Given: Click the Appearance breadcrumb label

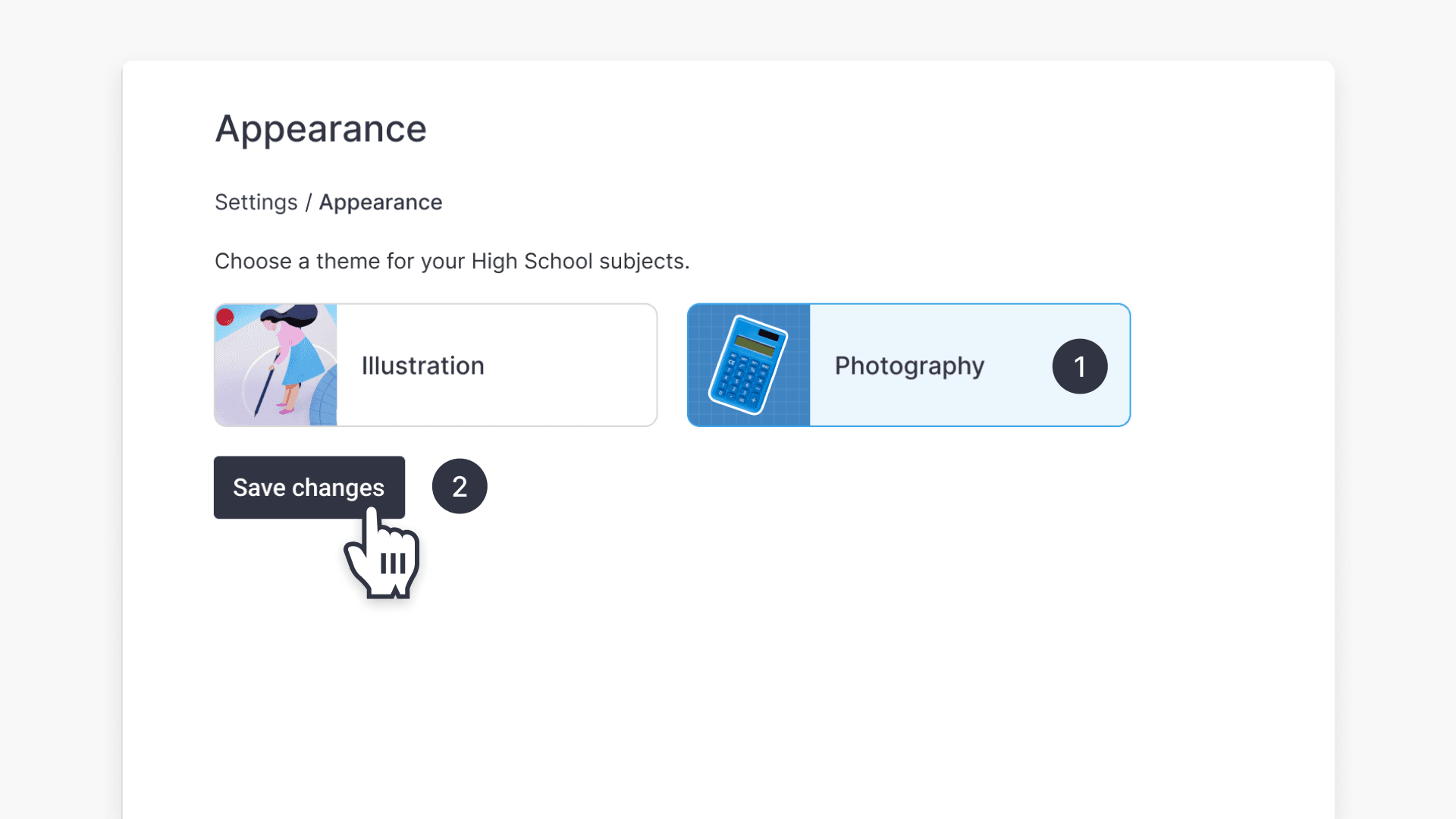Looking at the screenshot, I should click(381, 202).
